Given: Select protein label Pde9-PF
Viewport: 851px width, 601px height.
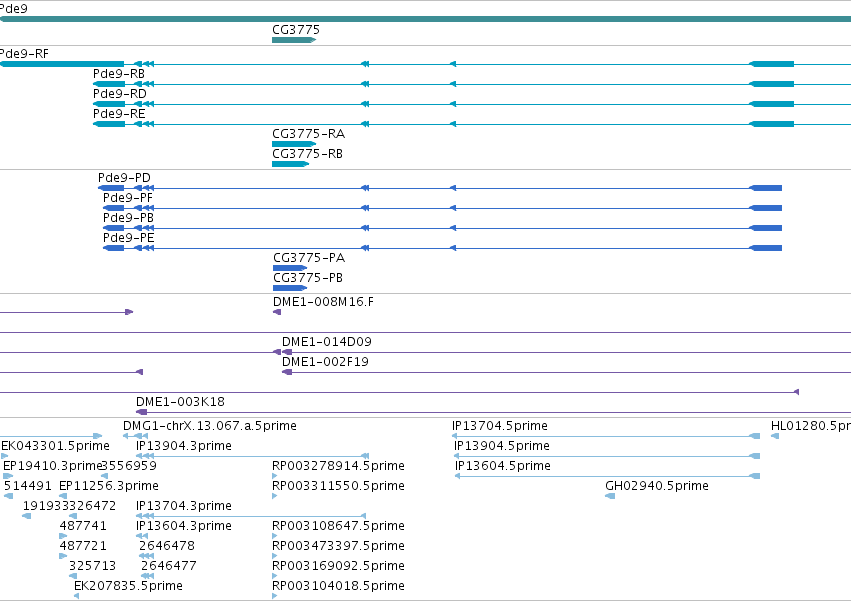Looking at the screenshot, I should point(128,198).
